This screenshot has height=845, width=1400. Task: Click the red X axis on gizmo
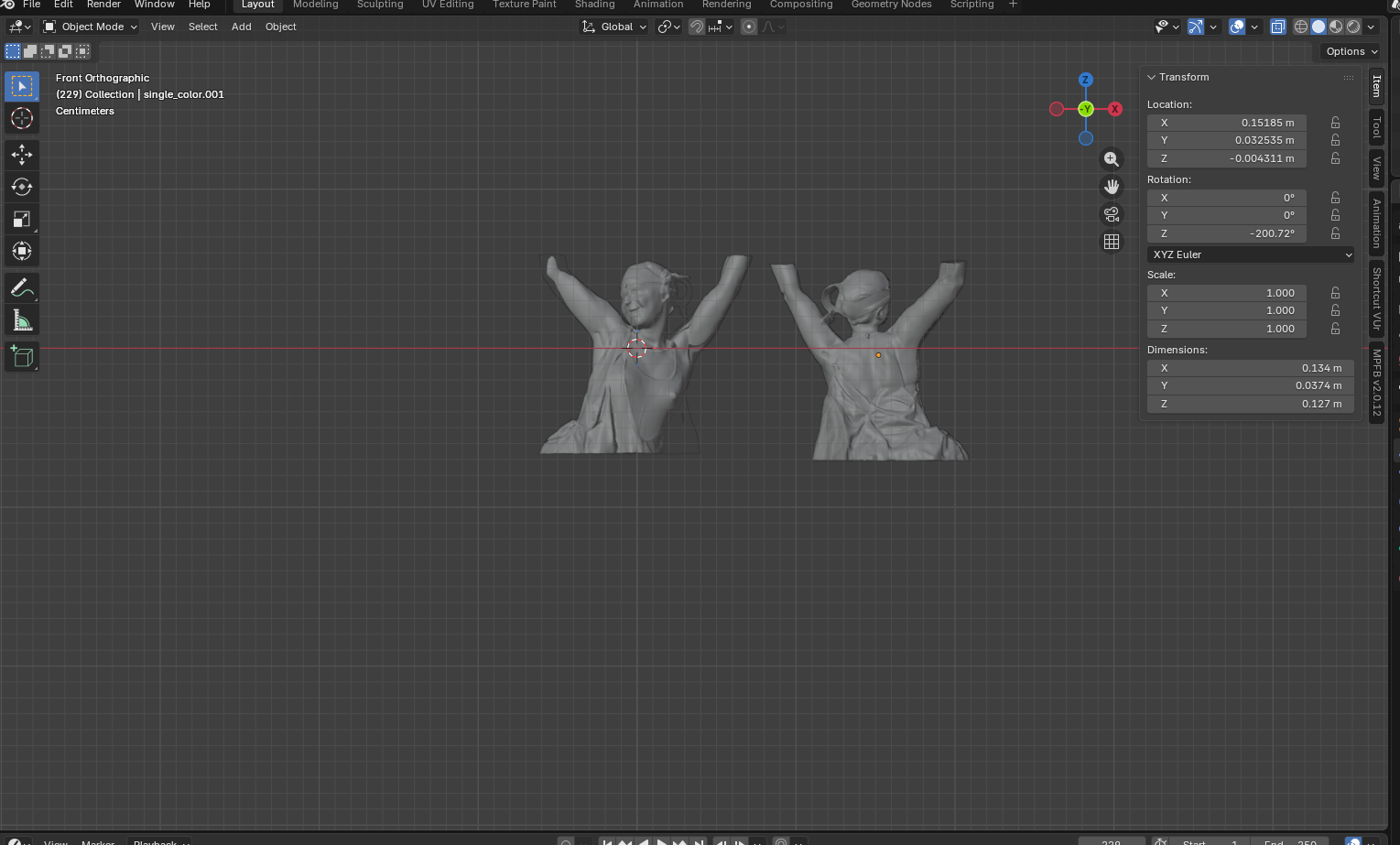pyautogui.click(x=1115, y=109)
